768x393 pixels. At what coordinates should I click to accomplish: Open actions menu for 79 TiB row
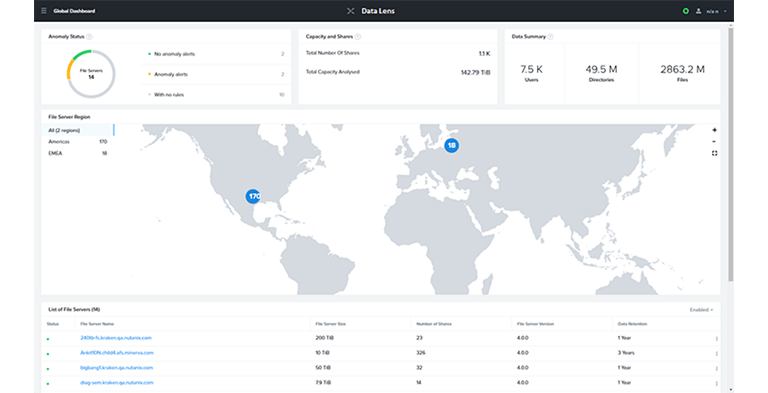[x=717, y=383]
